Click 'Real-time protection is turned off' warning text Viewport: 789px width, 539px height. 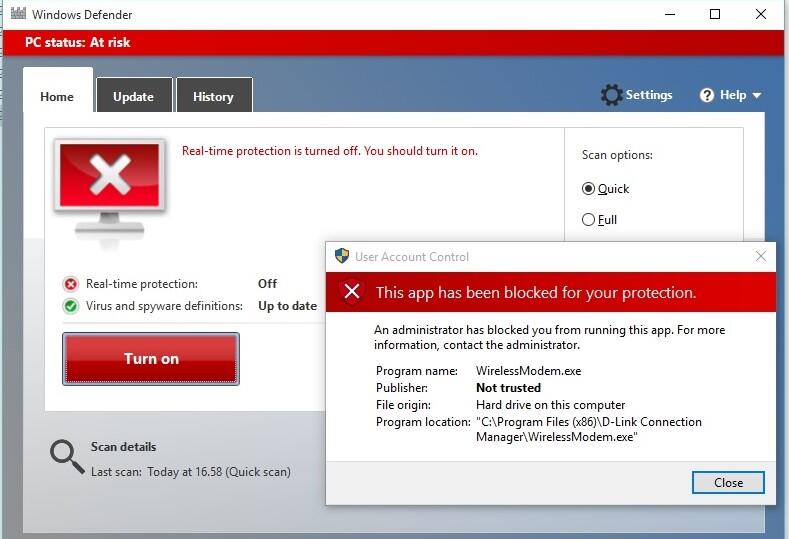(330, 151)
